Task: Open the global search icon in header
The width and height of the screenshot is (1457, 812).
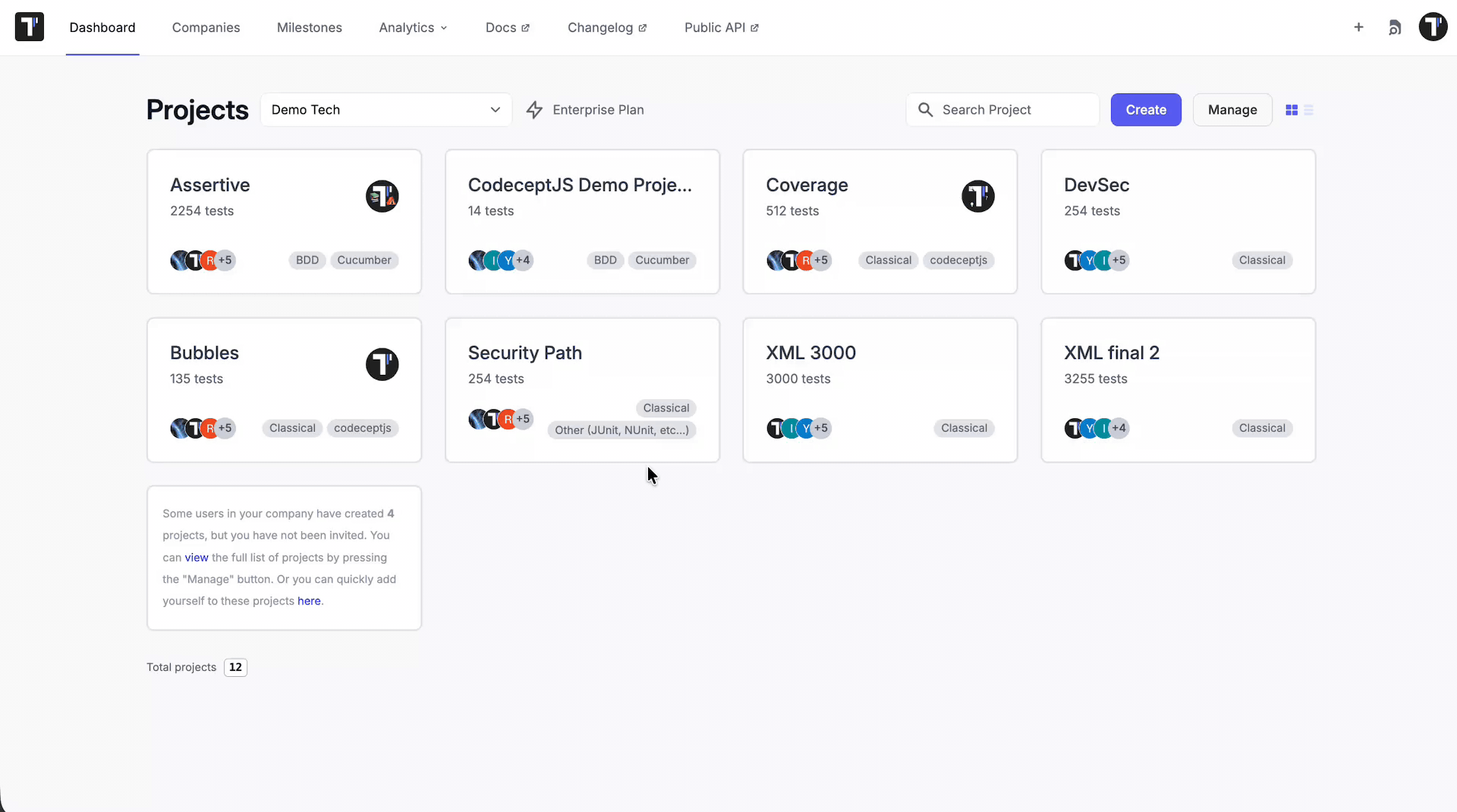Action: 1395,28
